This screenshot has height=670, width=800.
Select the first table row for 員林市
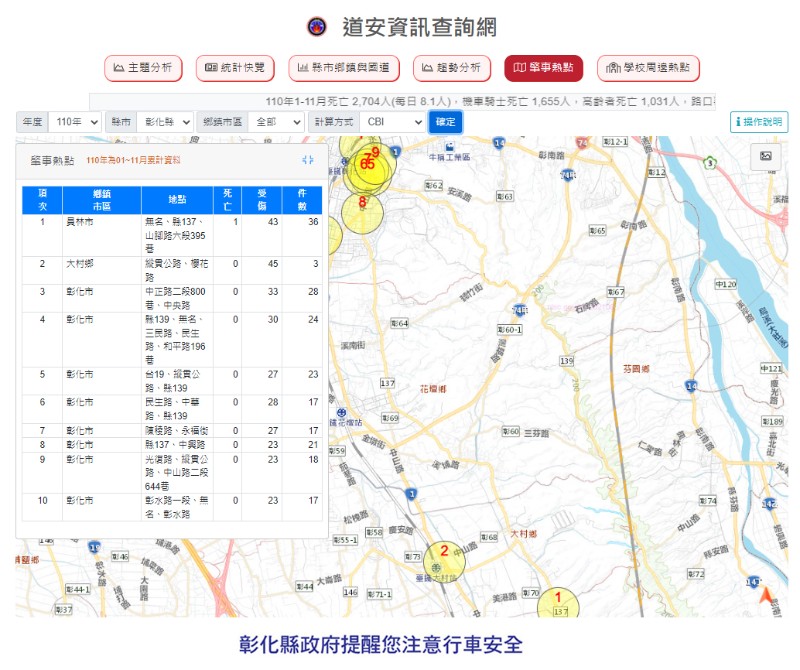[x=174, y=233]
